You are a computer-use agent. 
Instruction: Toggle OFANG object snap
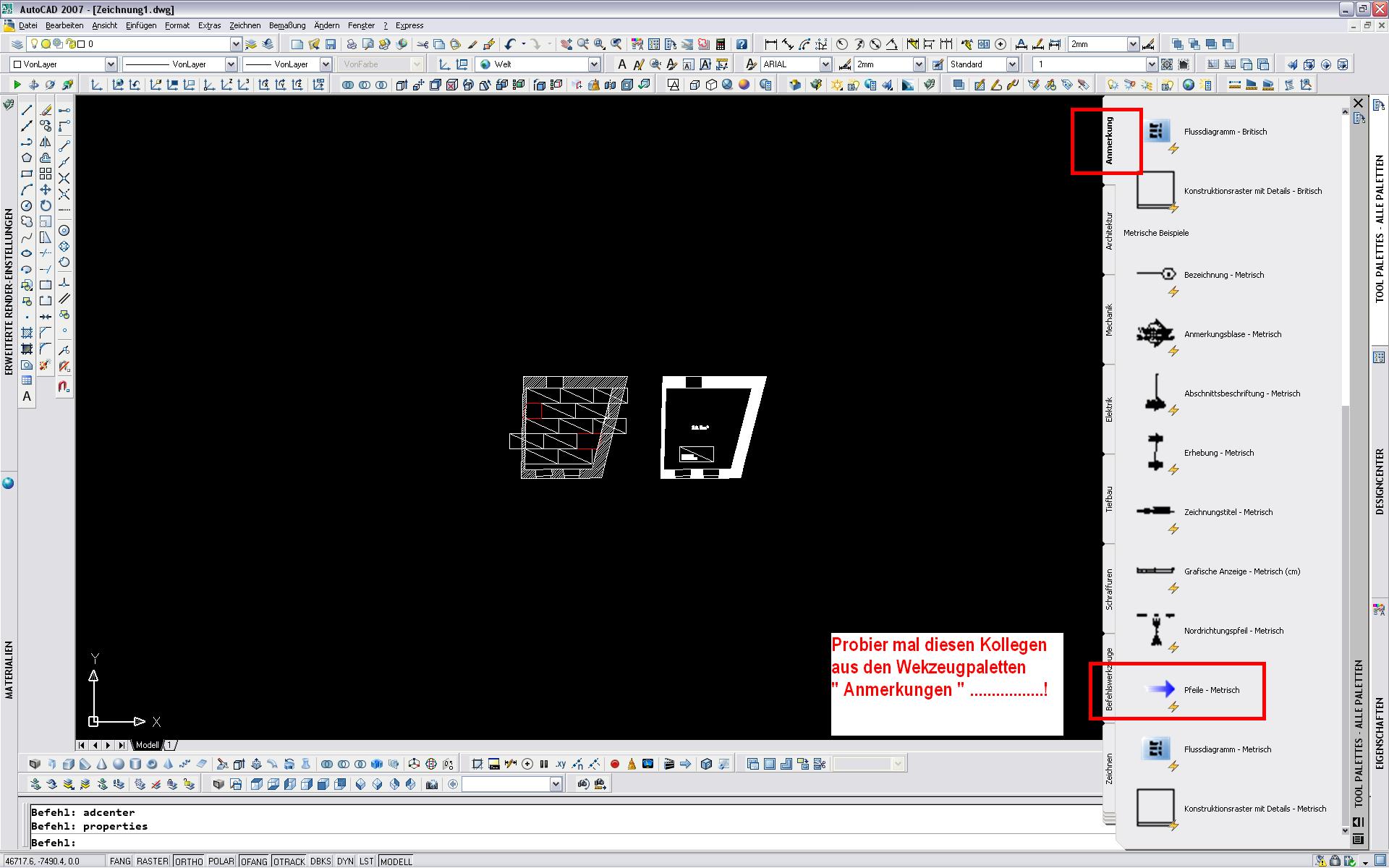tap(254, 861)
